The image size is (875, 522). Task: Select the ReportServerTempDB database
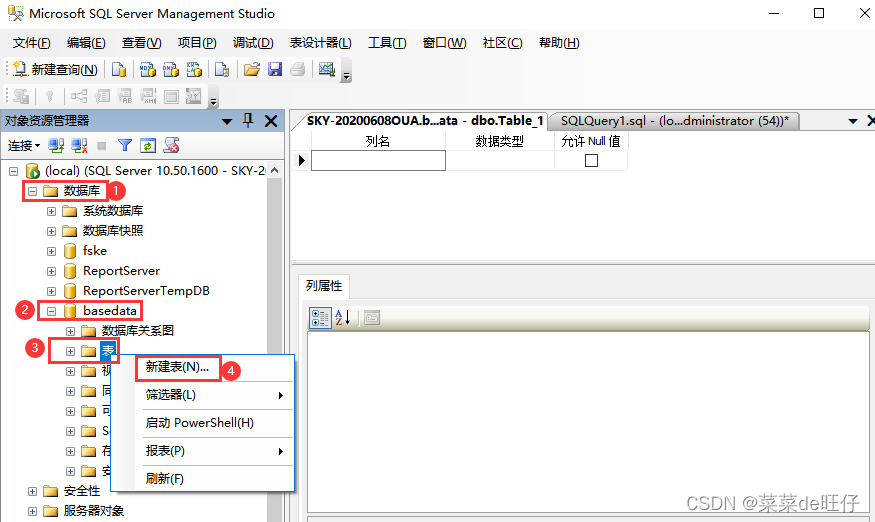pos(146,291)
